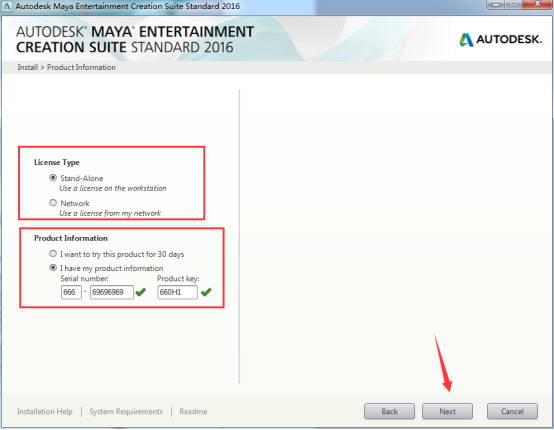Click the Install breadcrumb text
Screen dimensions: 554x430
28,67
